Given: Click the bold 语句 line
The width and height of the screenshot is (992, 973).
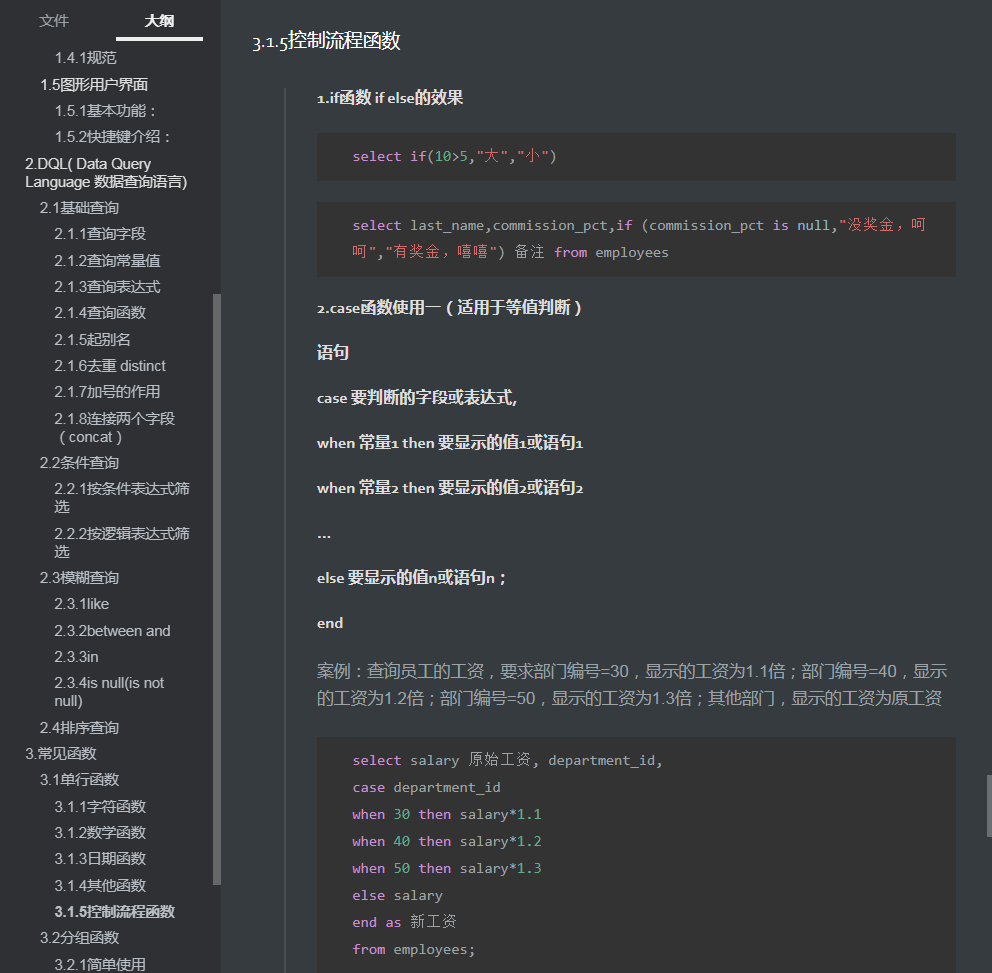Looking at the screenshot, I should (x=333, y=352).
